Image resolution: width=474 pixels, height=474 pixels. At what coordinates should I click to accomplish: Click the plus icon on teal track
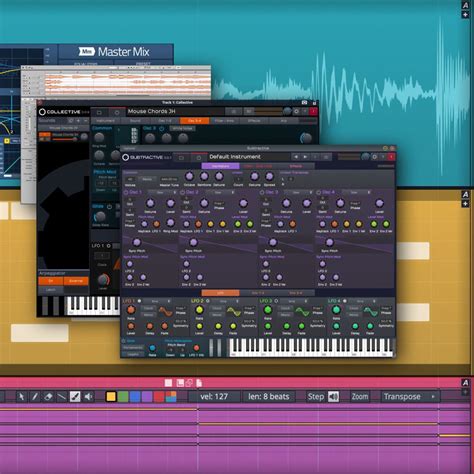click(x=465, y=15)
